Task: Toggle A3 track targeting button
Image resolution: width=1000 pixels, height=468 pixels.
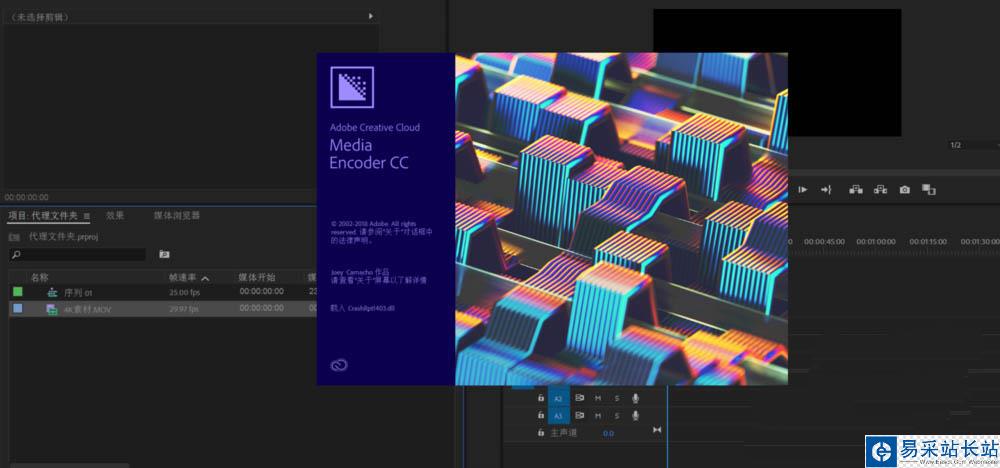Action: pyautogui.click(x=558, y=416)
